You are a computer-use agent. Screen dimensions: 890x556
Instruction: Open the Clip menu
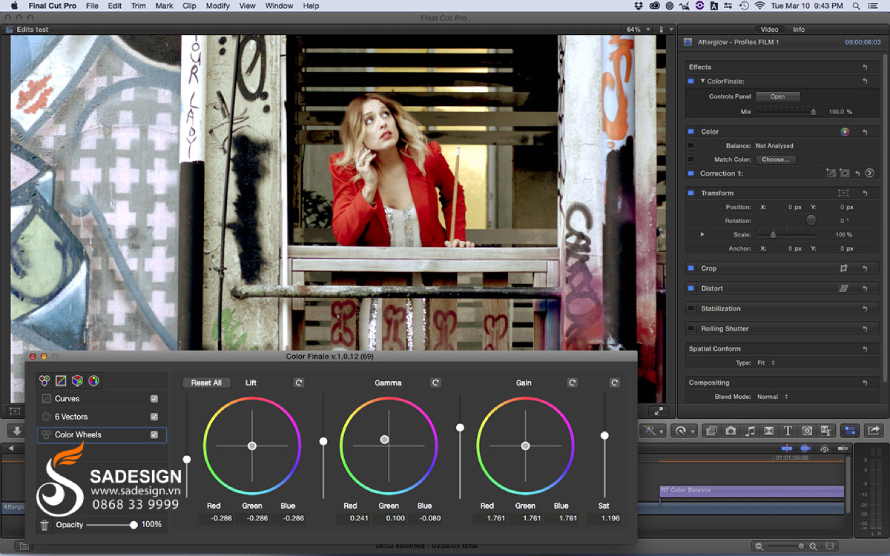[189, 6]
